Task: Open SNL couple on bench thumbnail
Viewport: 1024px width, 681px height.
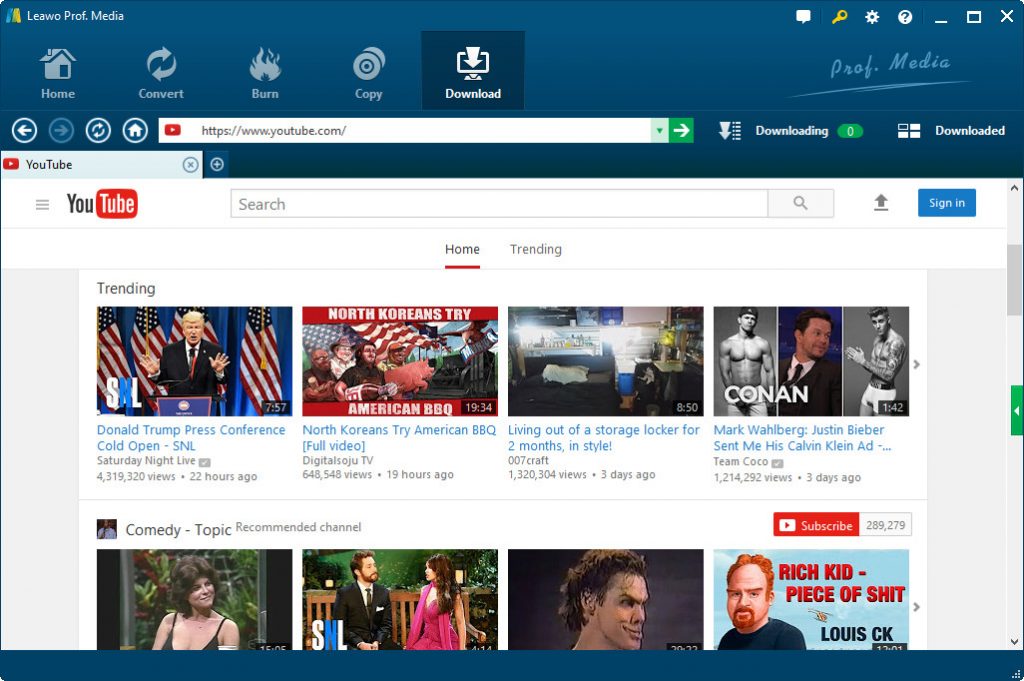Action: click(400, 599)
